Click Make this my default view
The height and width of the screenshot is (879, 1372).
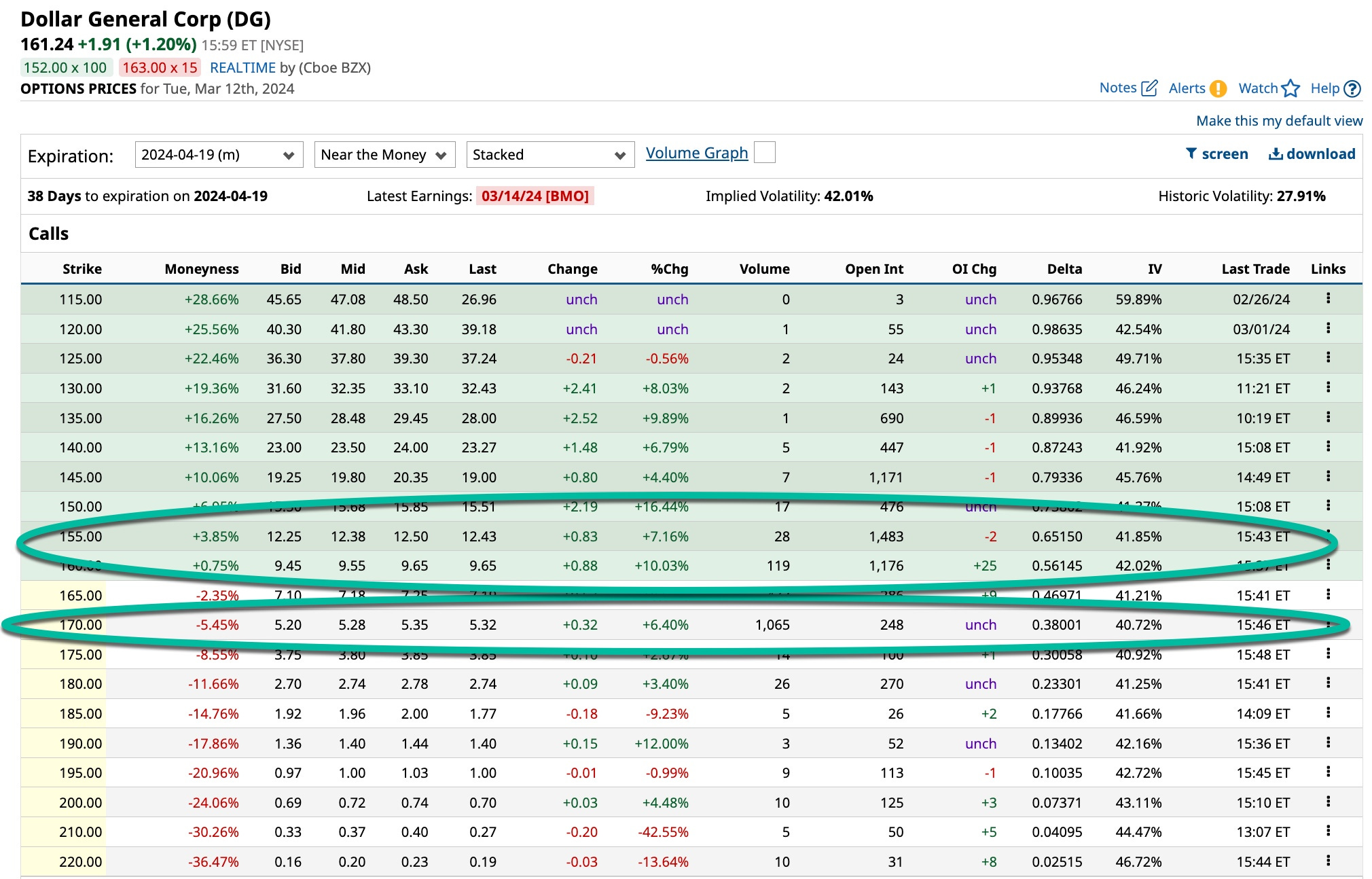coord(1279,120)
